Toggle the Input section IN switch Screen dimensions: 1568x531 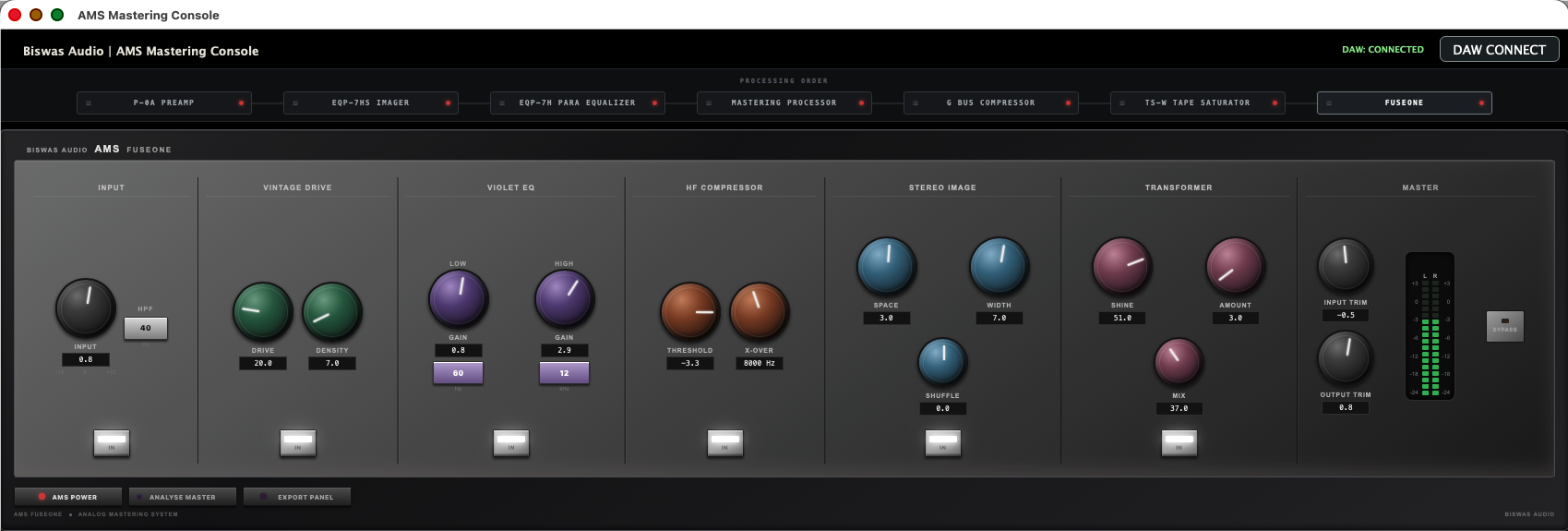click(112, 442)
